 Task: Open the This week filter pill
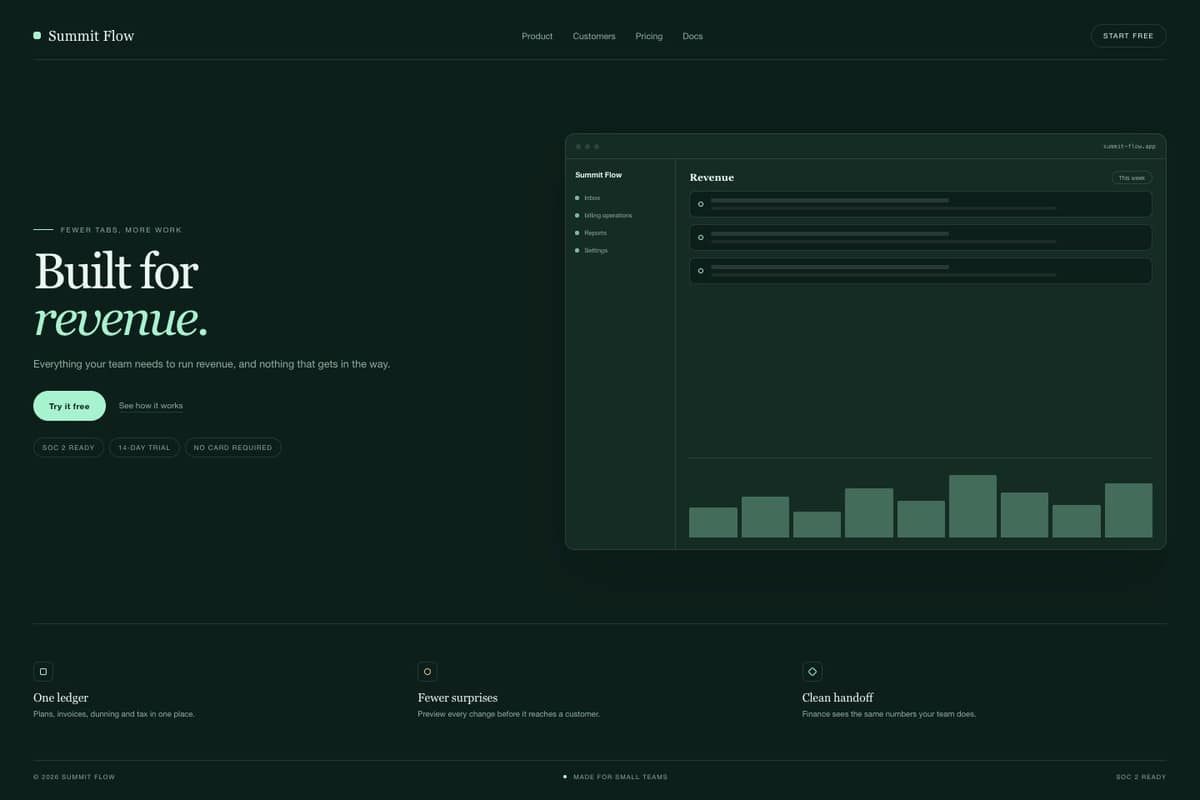[x=1132, y=178]
